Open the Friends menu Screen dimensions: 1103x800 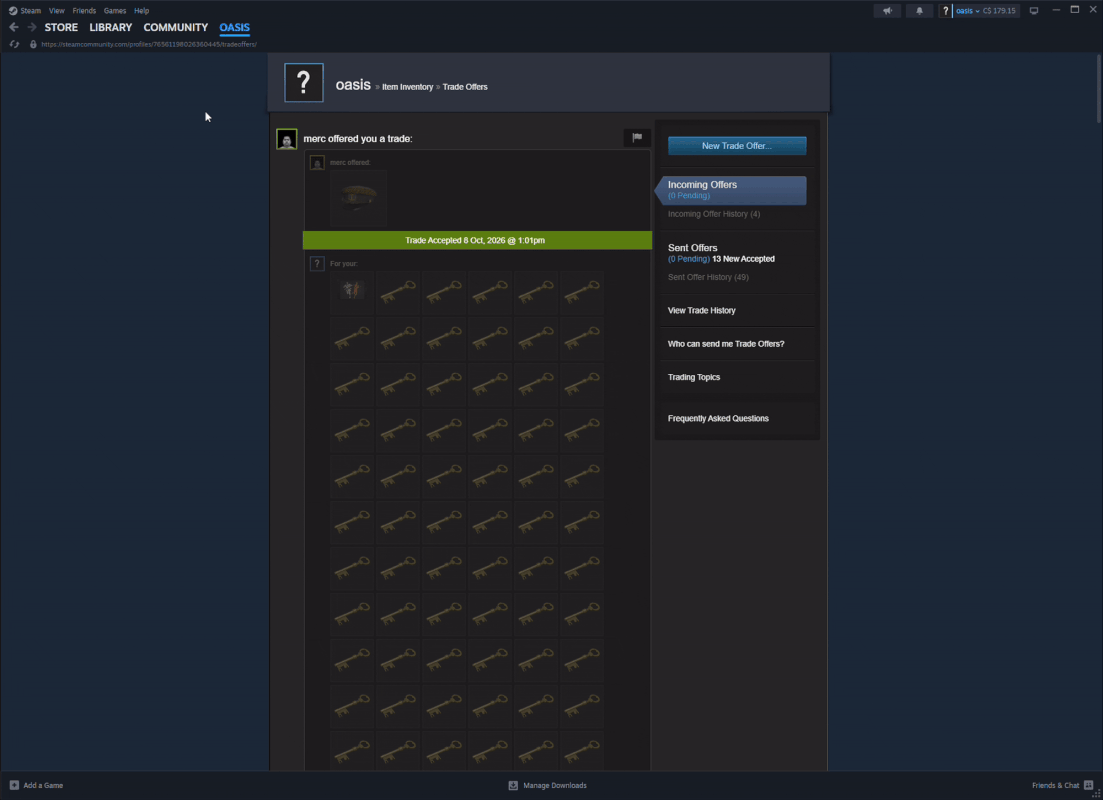click(84, 11)
